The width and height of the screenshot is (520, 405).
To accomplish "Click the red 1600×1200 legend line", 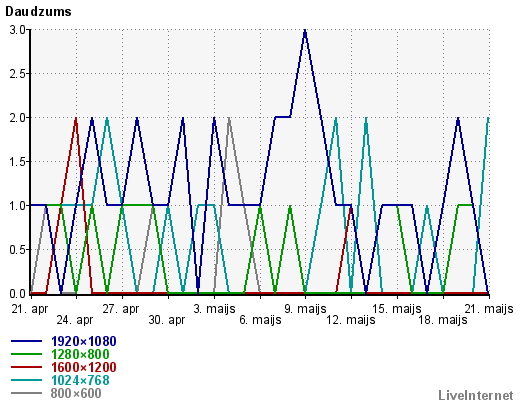I will pos(27,367).
